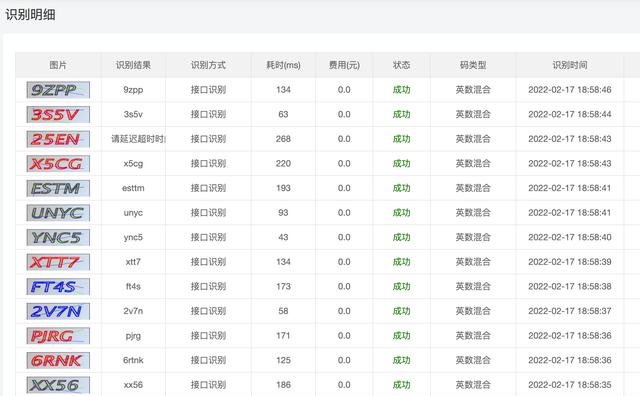Open the XX56 captcha thumbnail

tap(58, 385)
